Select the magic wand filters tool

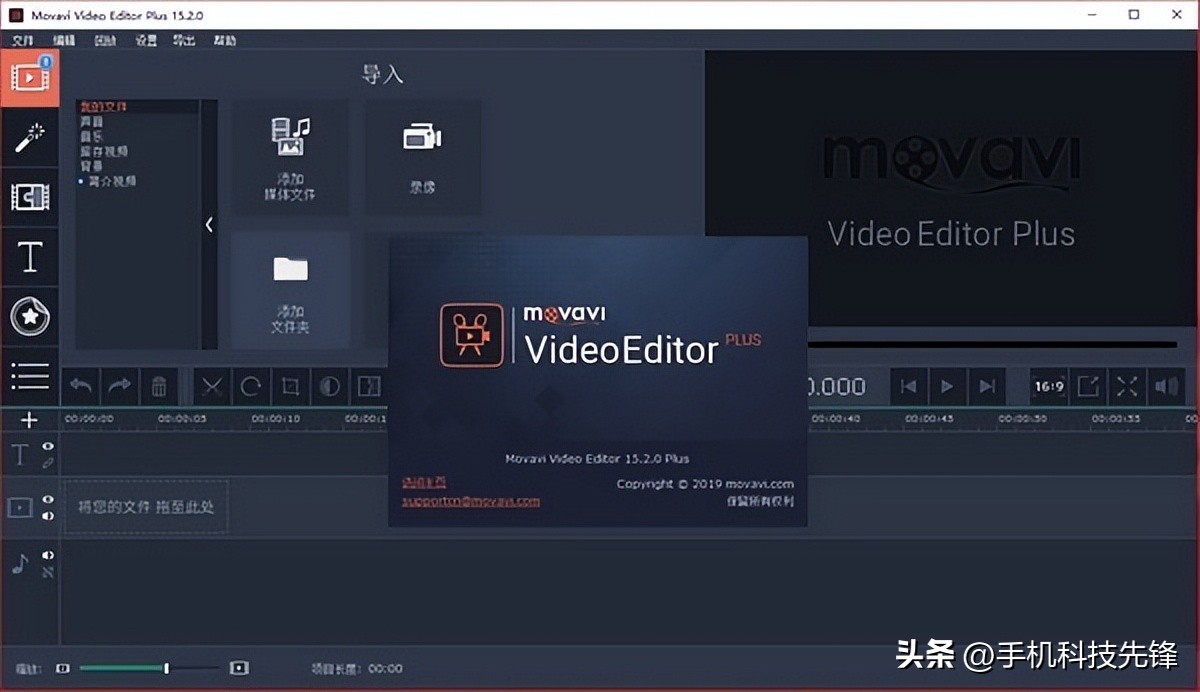[30, 137]
